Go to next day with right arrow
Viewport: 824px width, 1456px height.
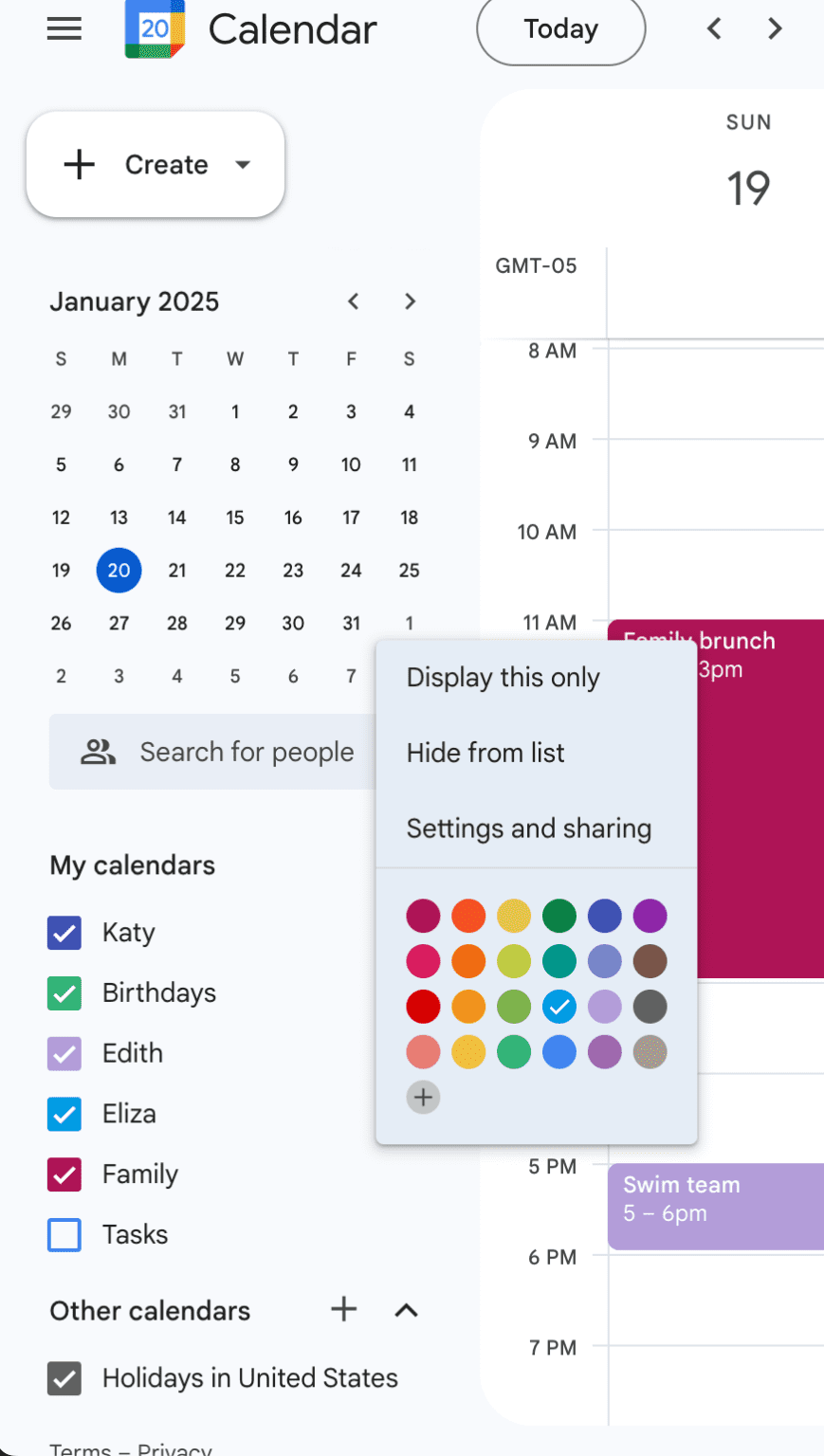[775, 28]
